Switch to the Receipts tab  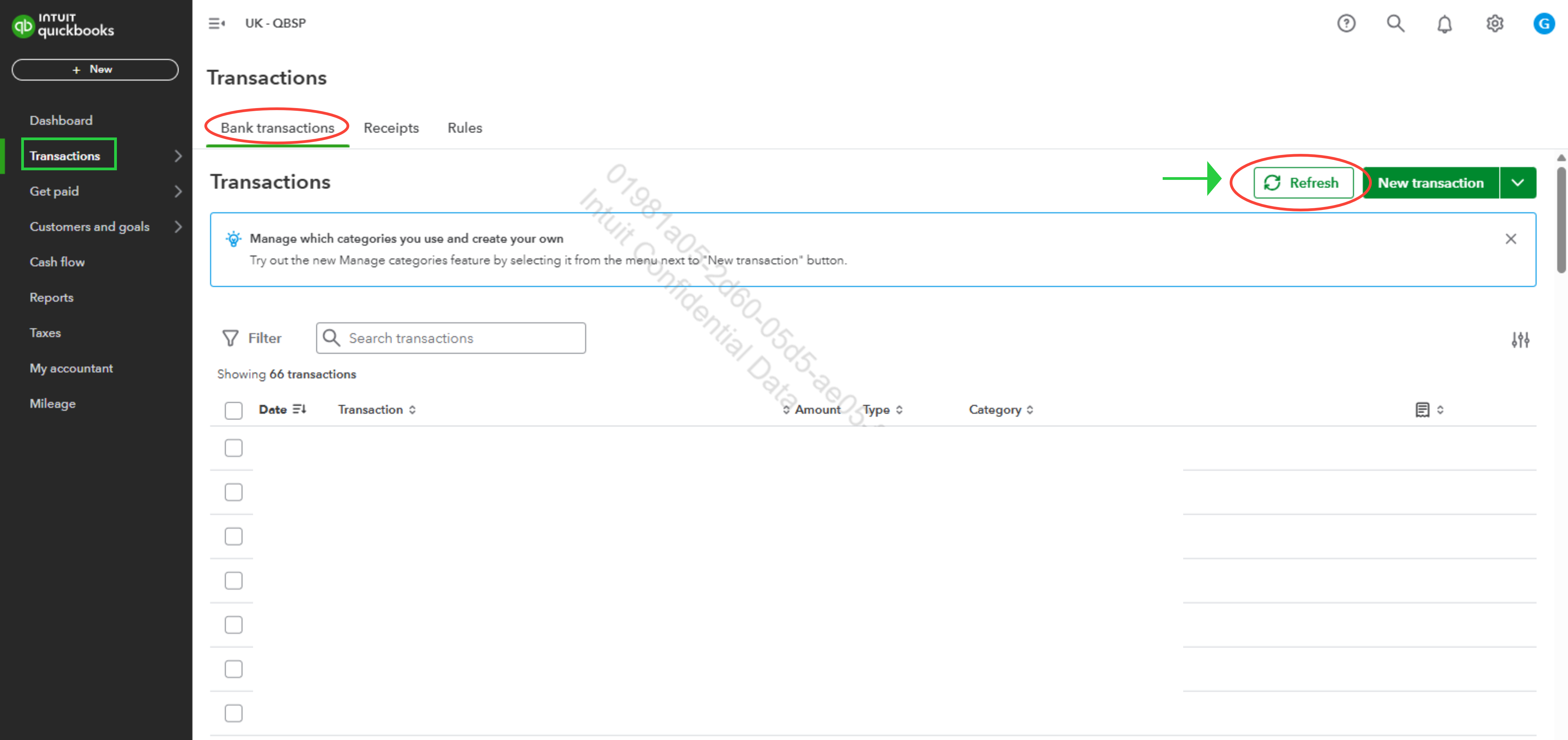pos(391,128)
